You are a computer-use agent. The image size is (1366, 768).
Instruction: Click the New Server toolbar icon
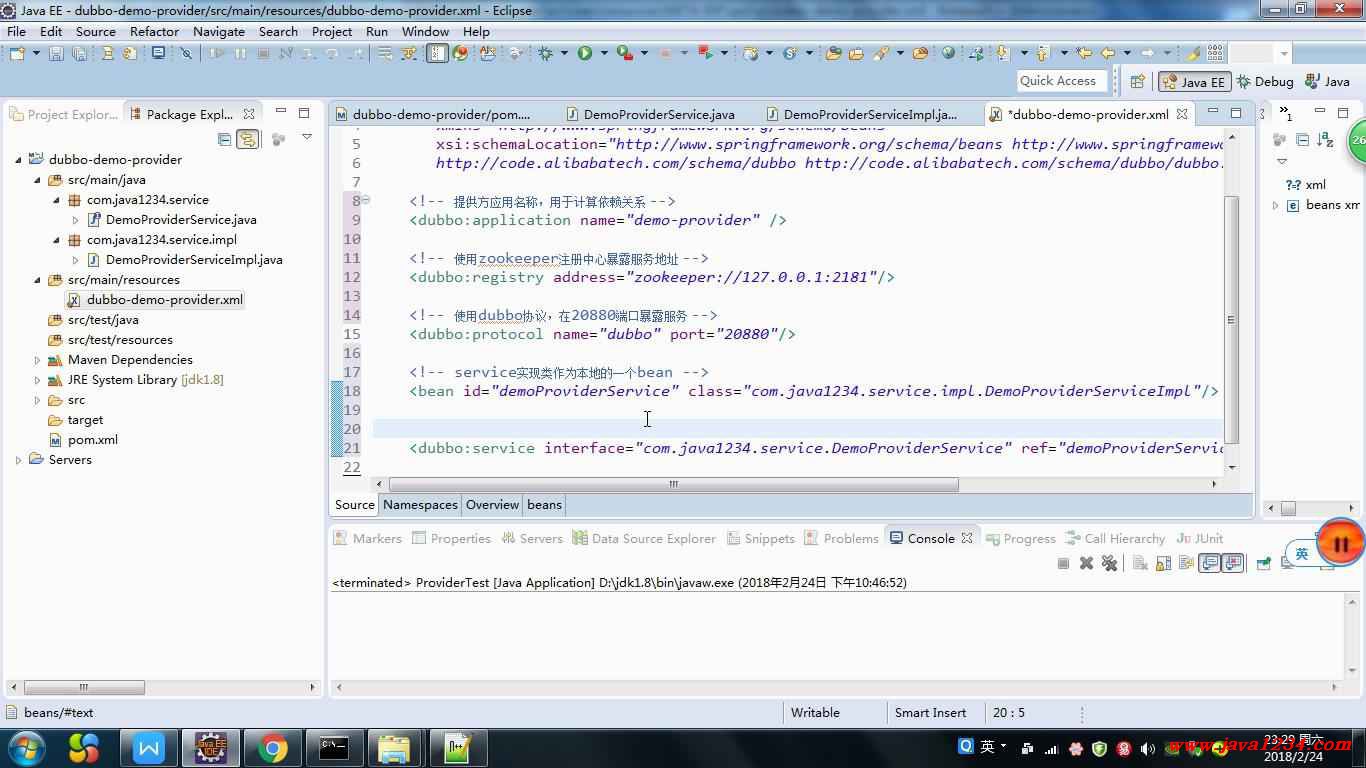pyautogui.click(x=751, y=53)
